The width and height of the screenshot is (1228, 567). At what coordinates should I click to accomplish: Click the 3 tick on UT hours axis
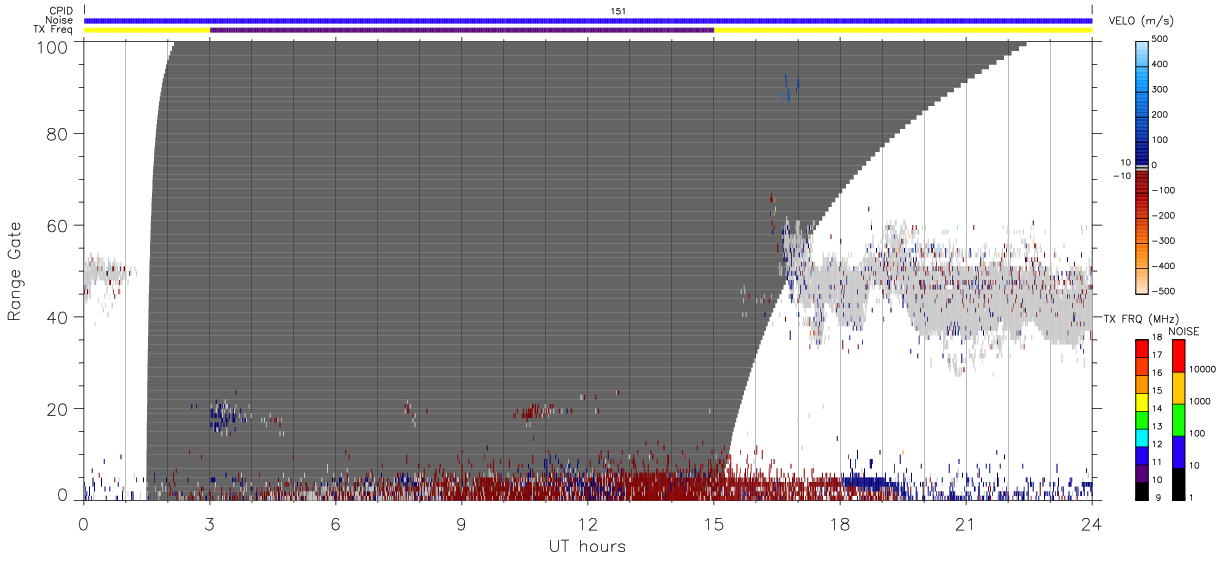210,523
